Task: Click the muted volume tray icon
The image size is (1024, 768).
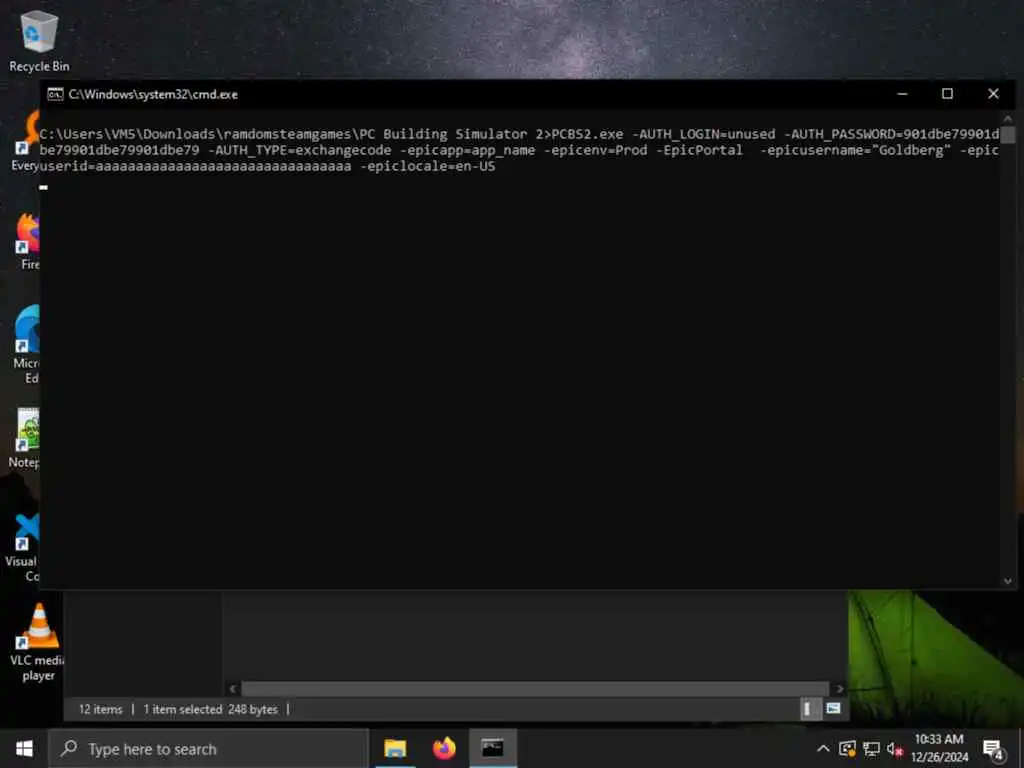Action: pyautogui.click(x=894, y=749)
